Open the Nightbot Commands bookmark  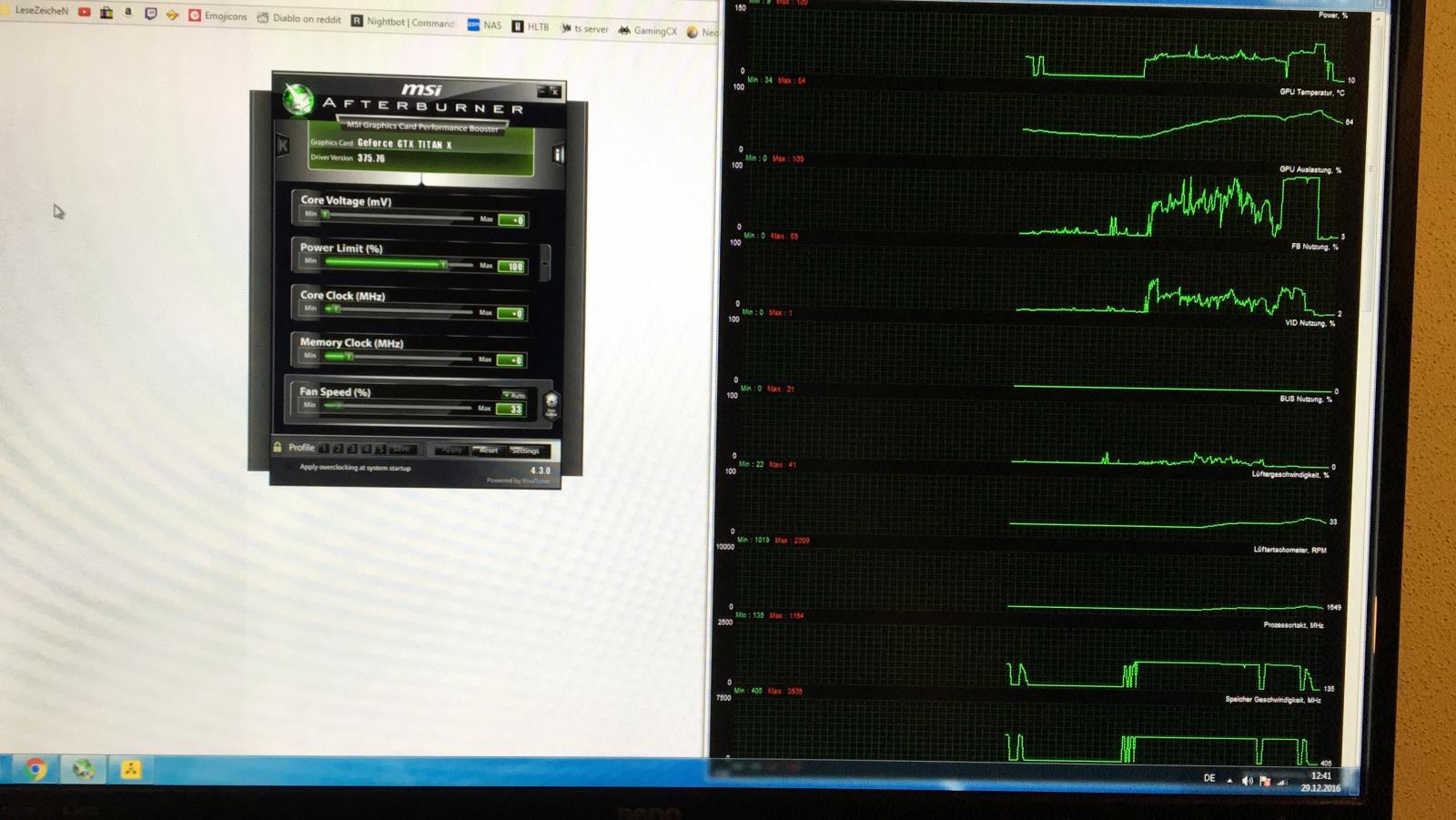(403, 22)
